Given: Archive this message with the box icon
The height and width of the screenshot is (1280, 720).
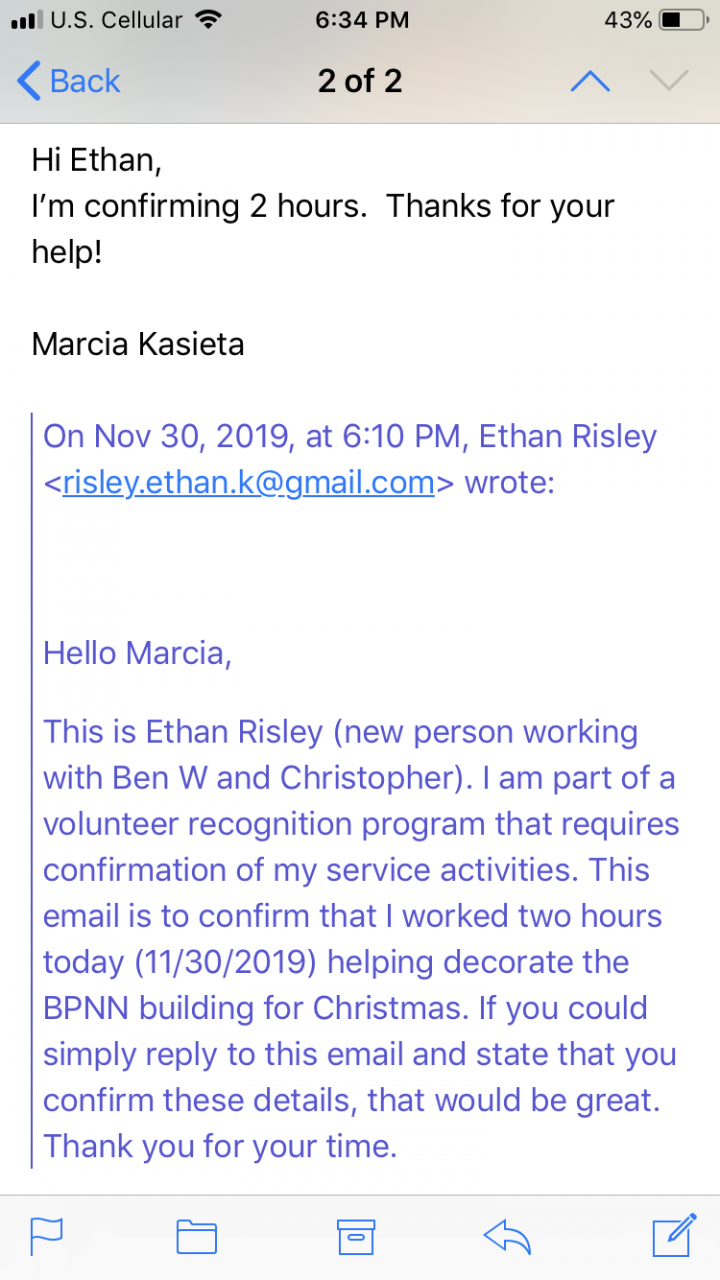Looking at the screenshot, I should click(355, 1237).
